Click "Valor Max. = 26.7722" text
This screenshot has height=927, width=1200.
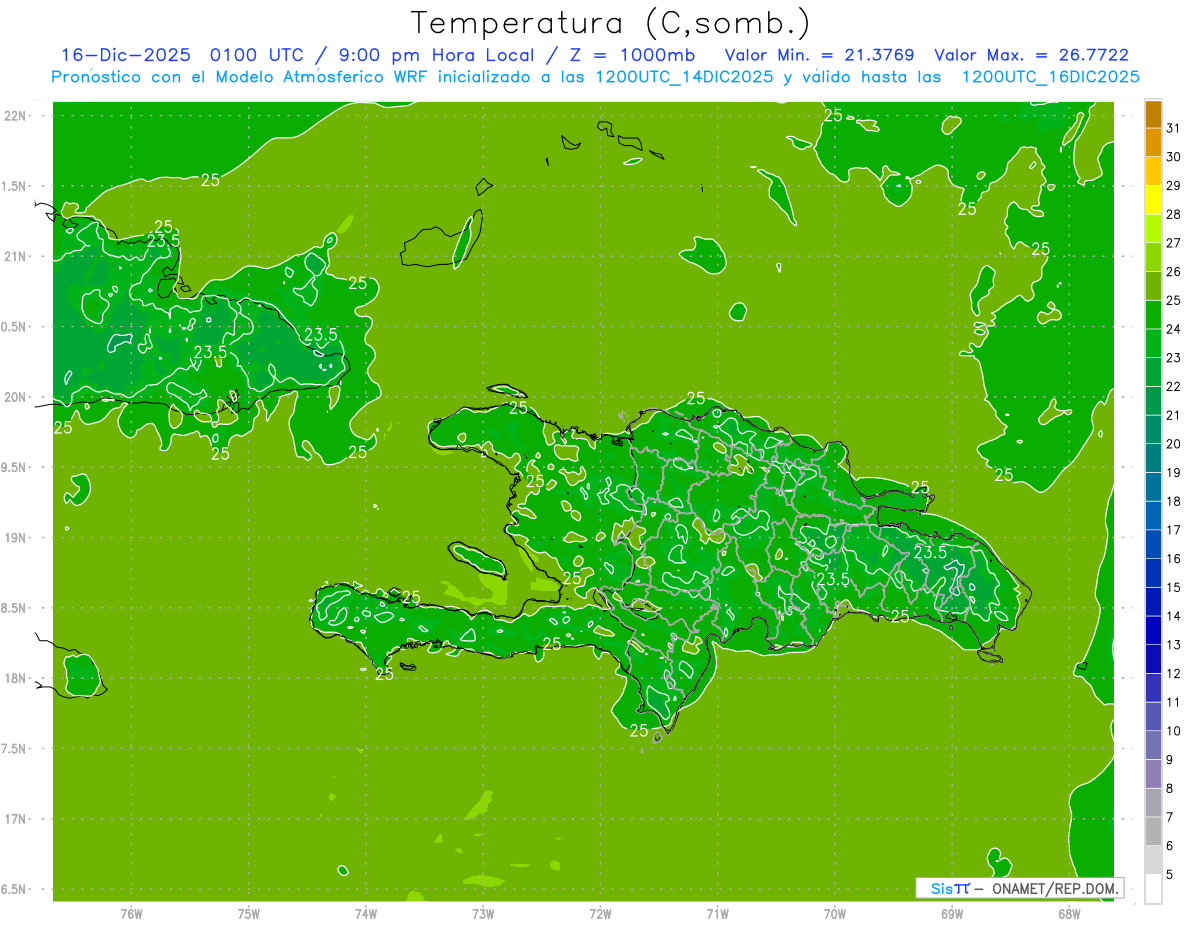click(x=1031, y=55)
